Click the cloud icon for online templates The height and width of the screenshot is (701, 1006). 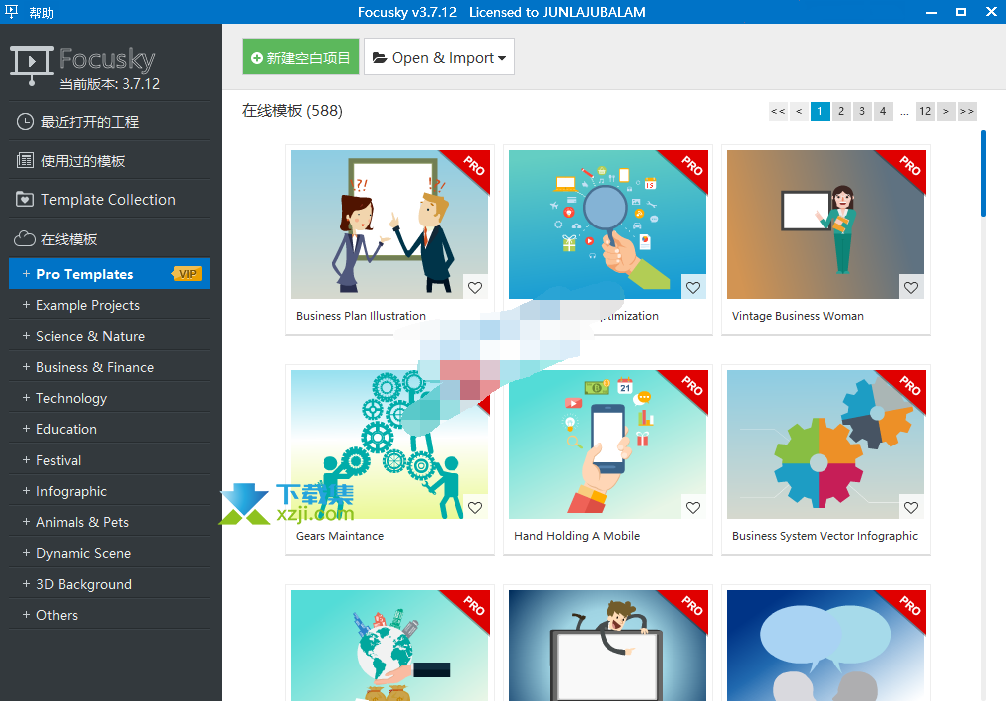point(25,239)
